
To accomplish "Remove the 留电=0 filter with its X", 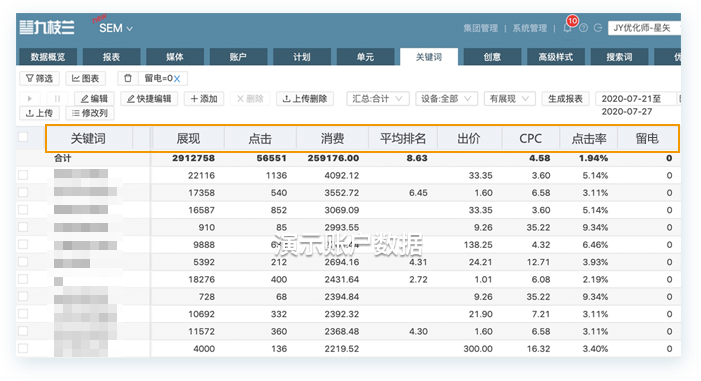I will pyautogui.click(x=177, y=79).
